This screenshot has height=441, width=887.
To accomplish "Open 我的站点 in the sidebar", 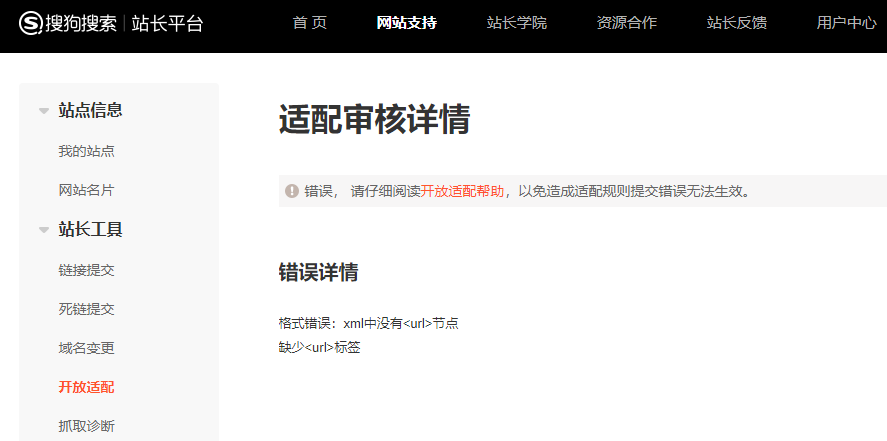I will 86,151.
